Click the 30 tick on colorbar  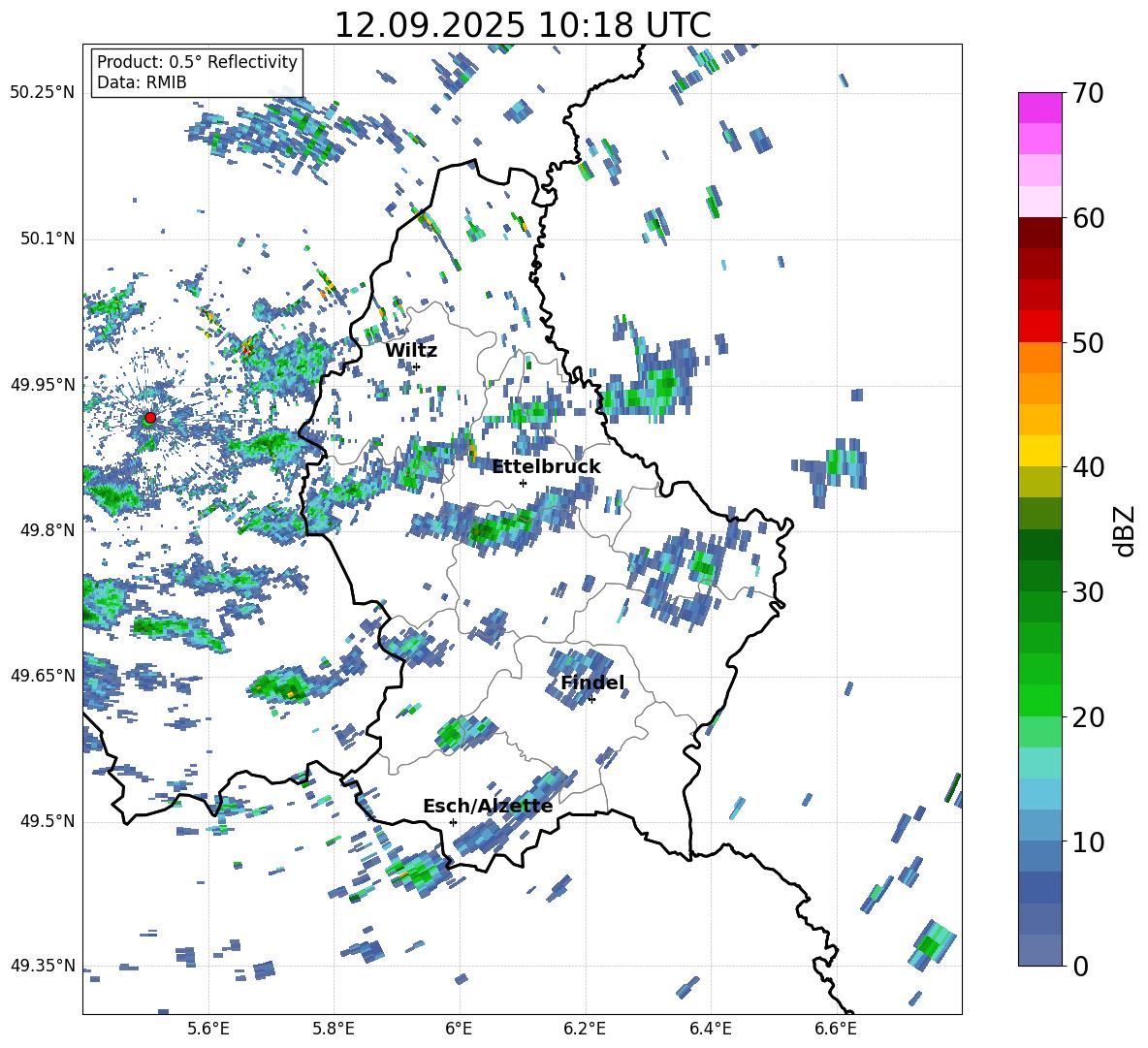click(1087, 592)
